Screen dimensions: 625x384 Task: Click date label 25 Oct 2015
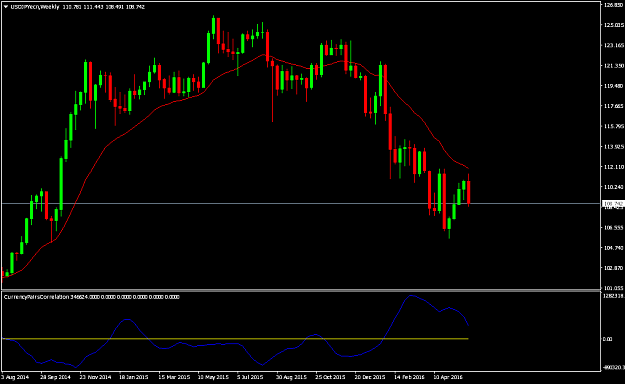330,377
